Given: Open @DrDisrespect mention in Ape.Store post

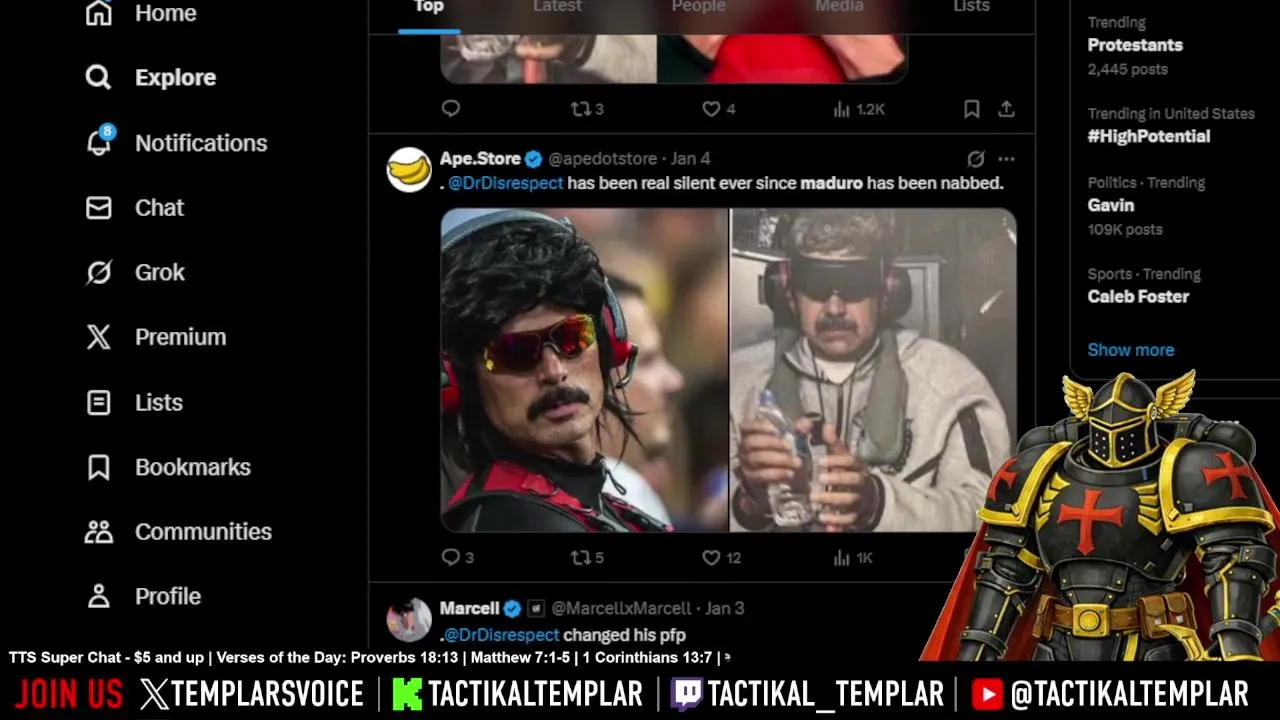Looking at the screenshot, I should click(x=506, y=183).
